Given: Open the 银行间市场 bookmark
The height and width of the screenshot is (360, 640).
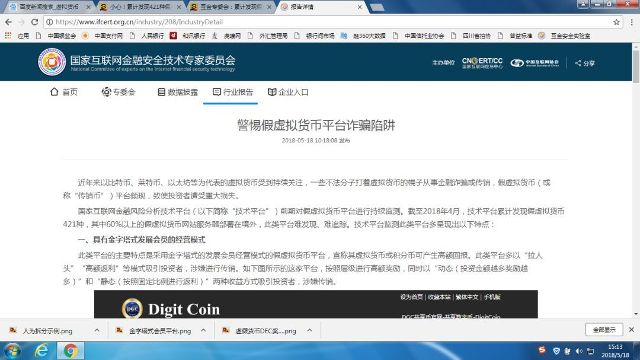Looking at the screenshot, I should (315, 36).
